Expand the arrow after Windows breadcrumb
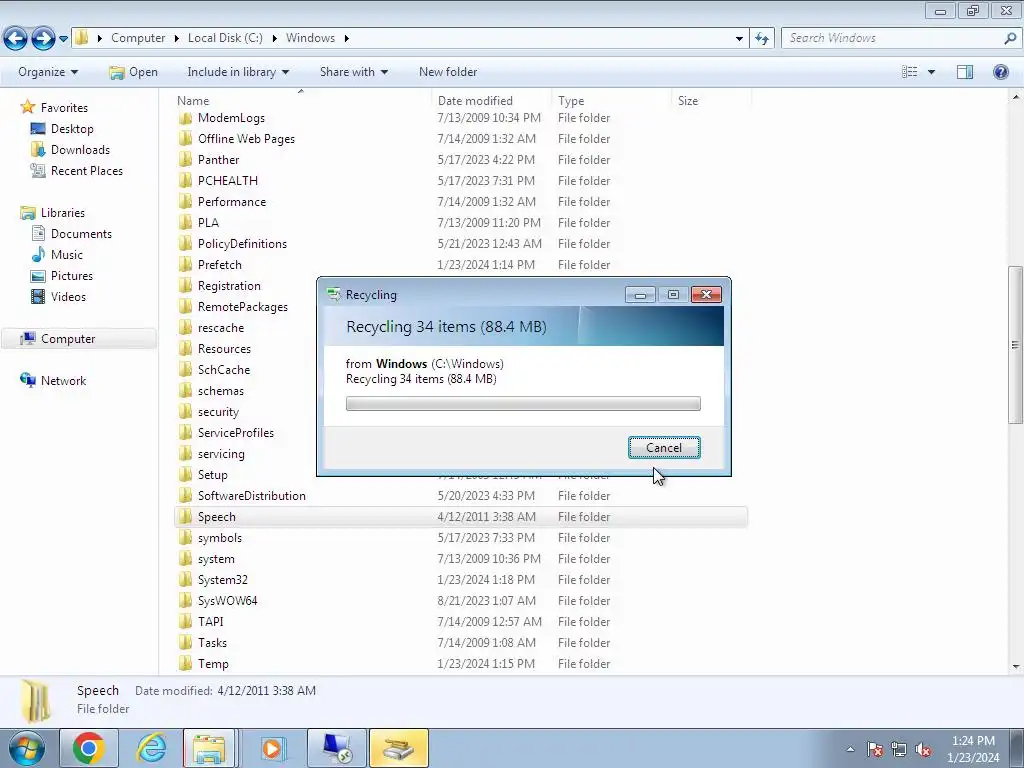 tap(346, 39)
